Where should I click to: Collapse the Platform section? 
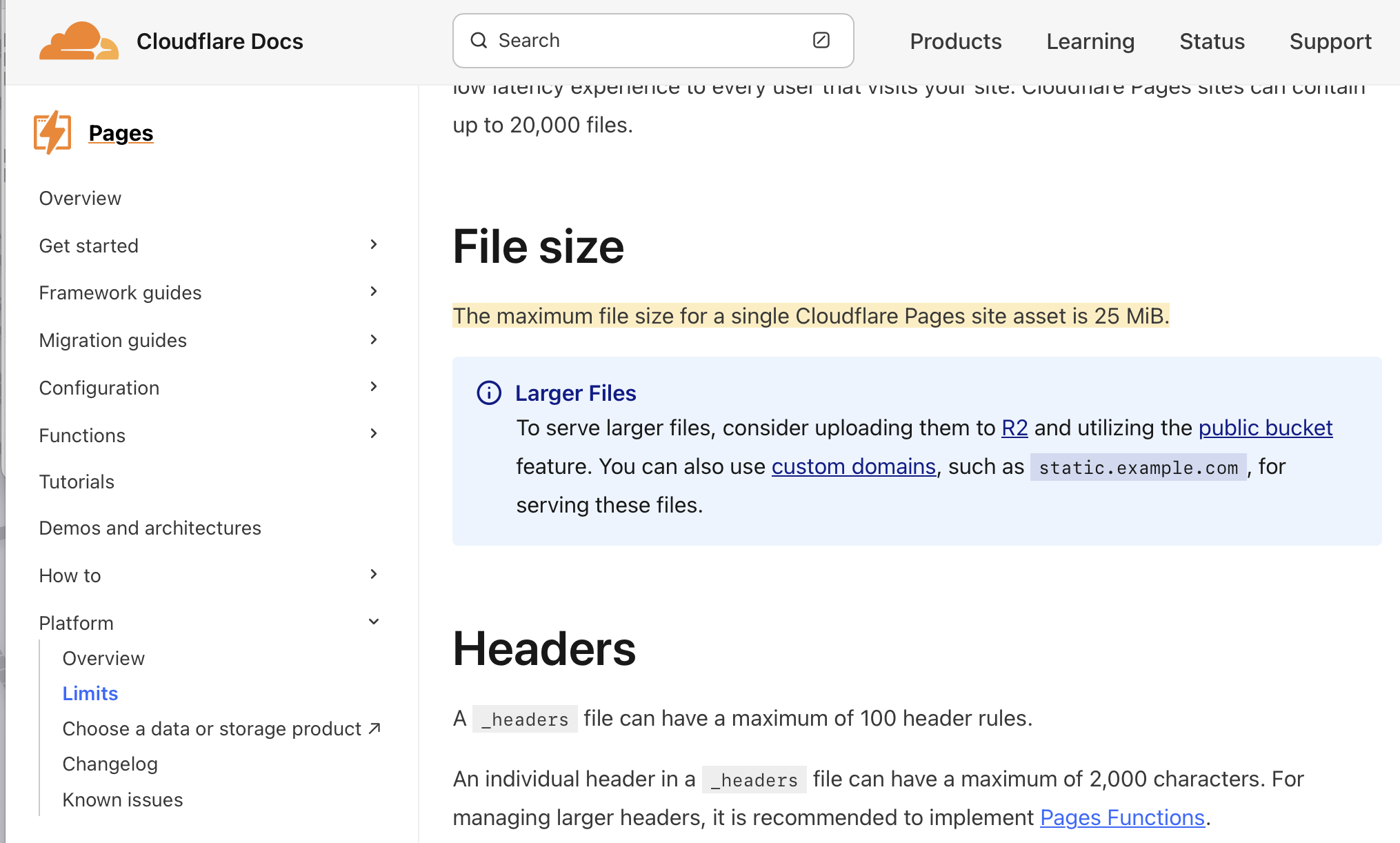click(373, 622)
